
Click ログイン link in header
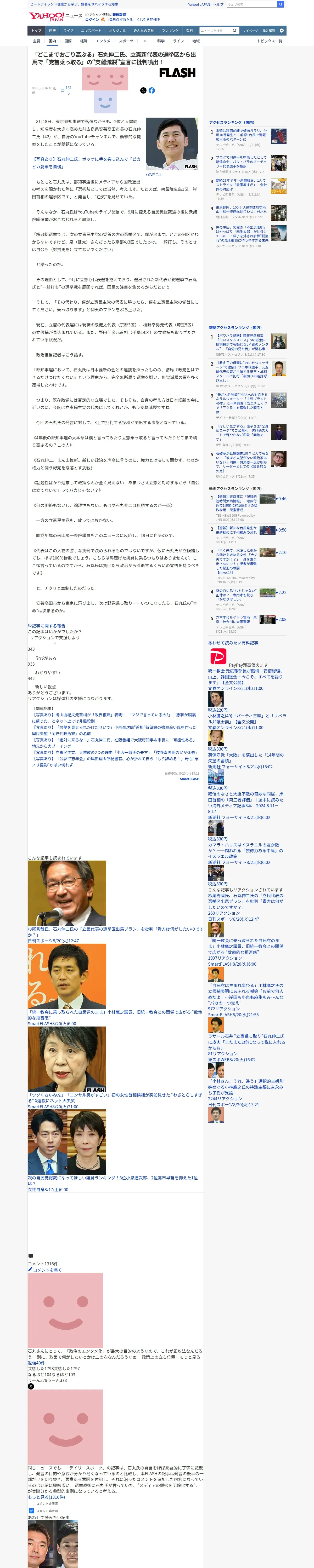tap(92, 20)
